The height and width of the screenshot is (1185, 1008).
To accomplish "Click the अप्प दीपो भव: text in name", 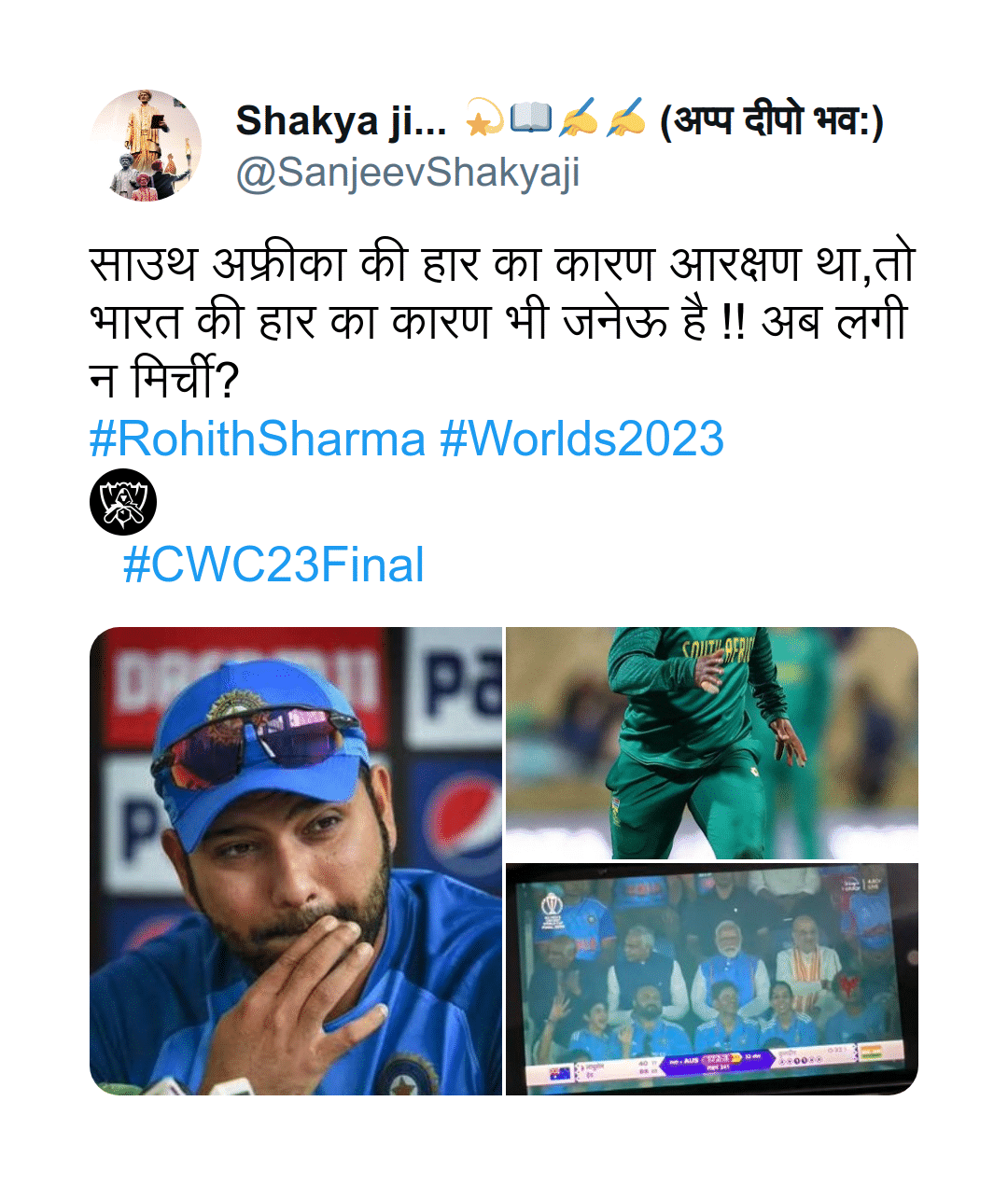I will (771, 120).
